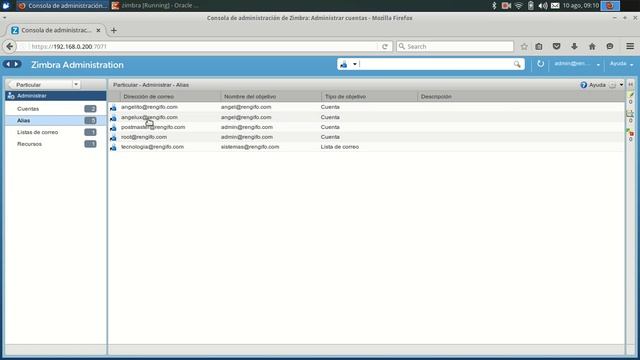The image size is (640, 360).
Task: Click the Descripción column header
Action: click(x=521, y=97)
